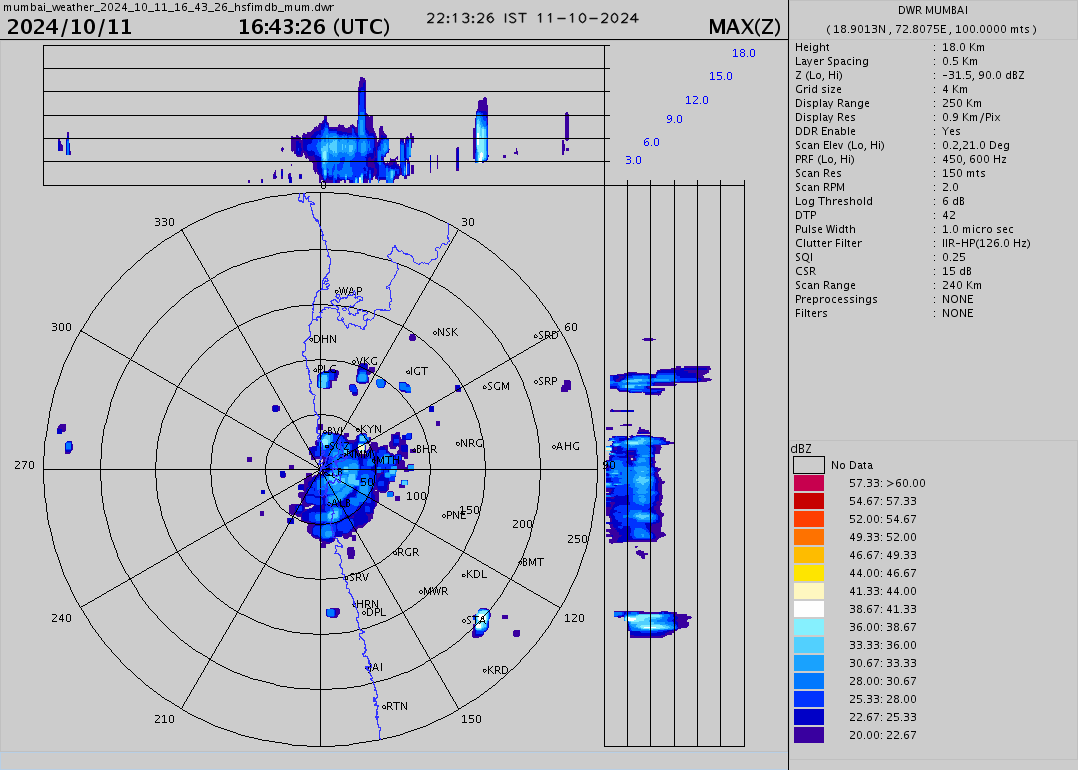Click the radar coordinates text line
Screen dimensions: 1078x770
point(932,30)
